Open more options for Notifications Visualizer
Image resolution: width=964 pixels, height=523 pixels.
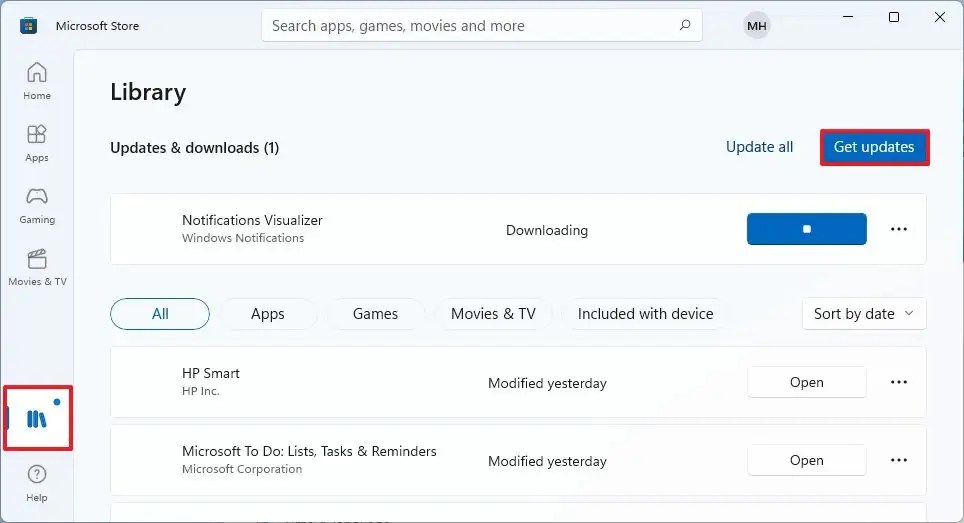(899, 229)
